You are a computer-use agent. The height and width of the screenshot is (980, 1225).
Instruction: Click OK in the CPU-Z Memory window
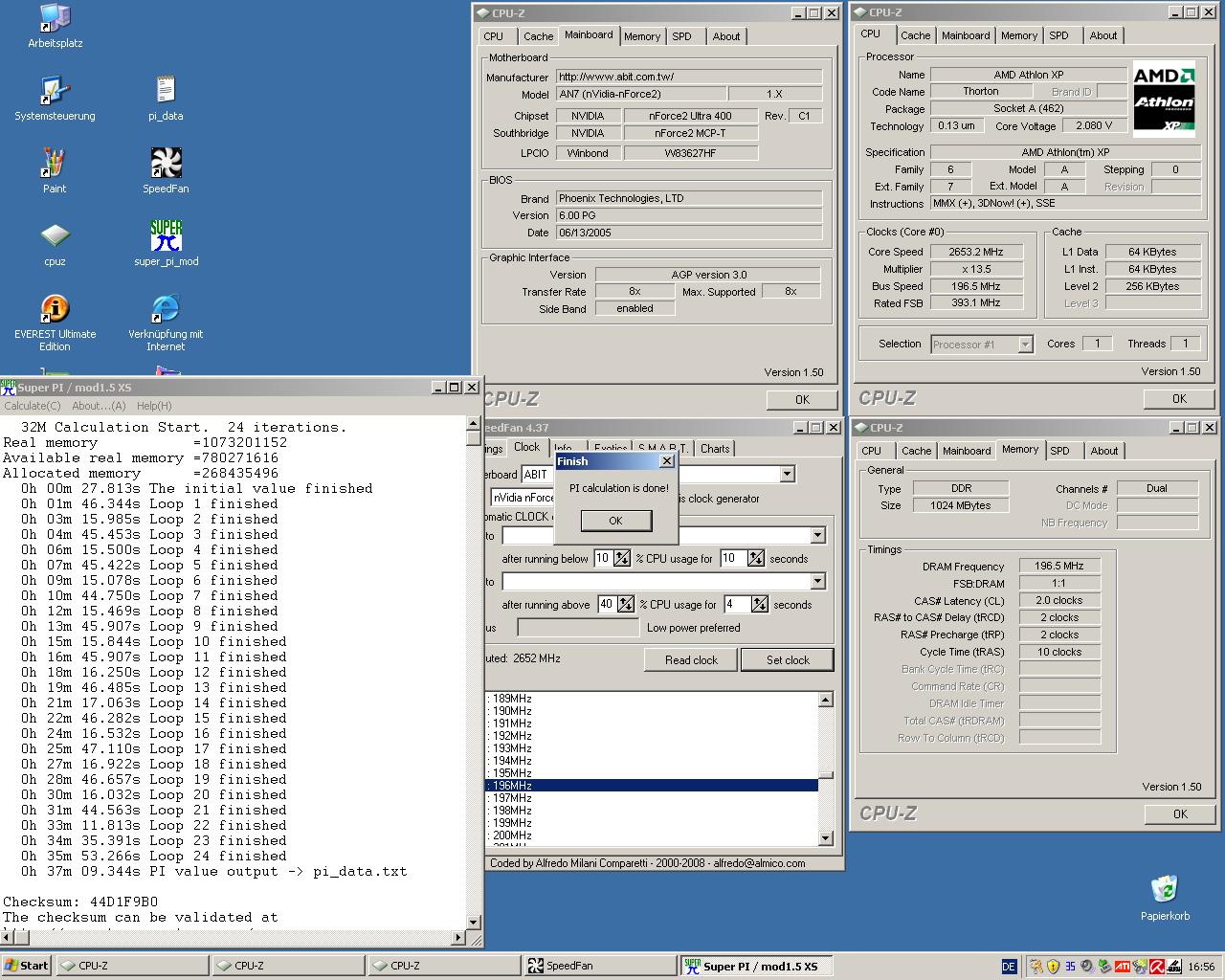(x=1180, y=813)
